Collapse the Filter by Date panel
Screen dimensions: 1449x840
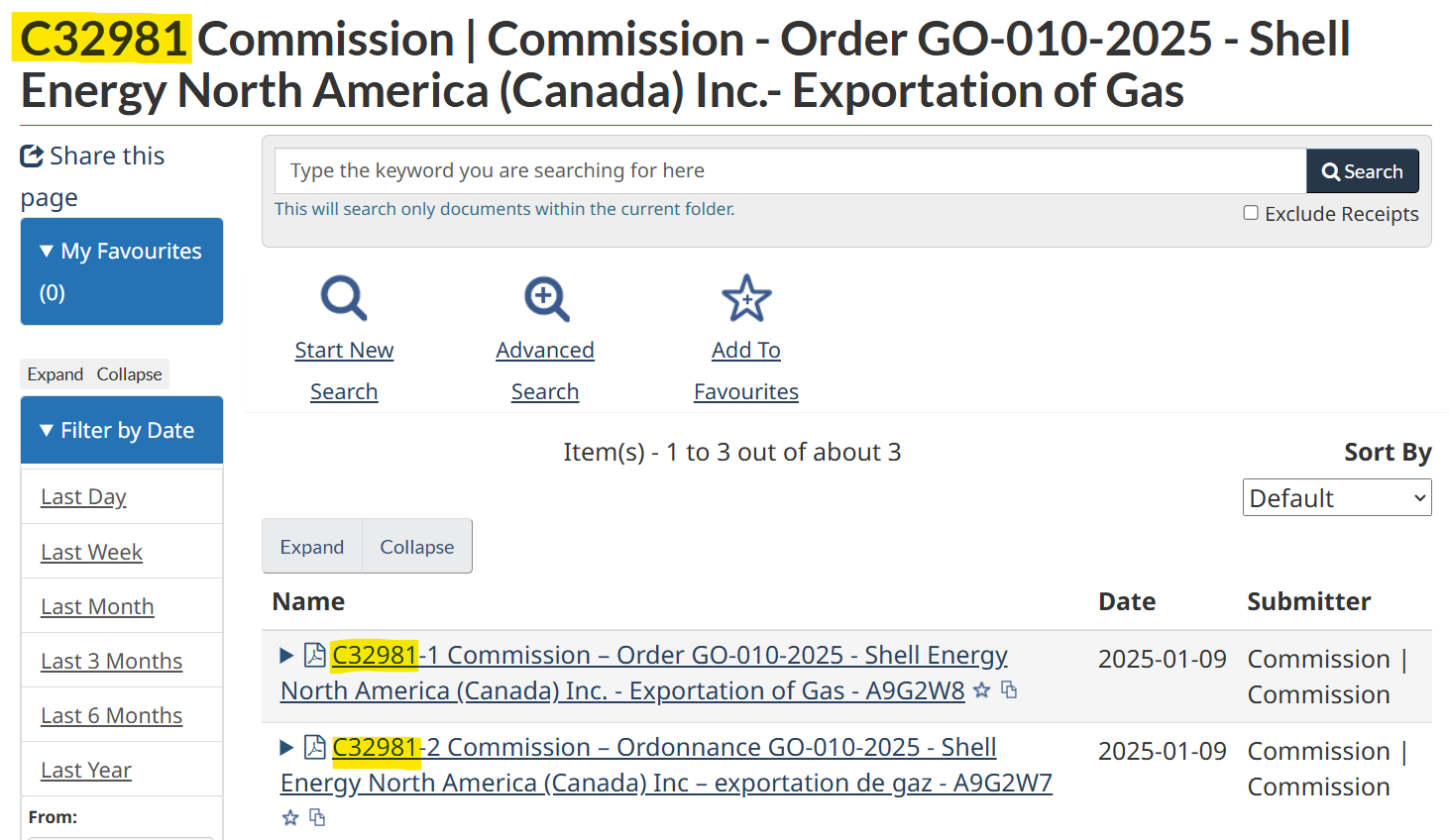pos(122,430)
